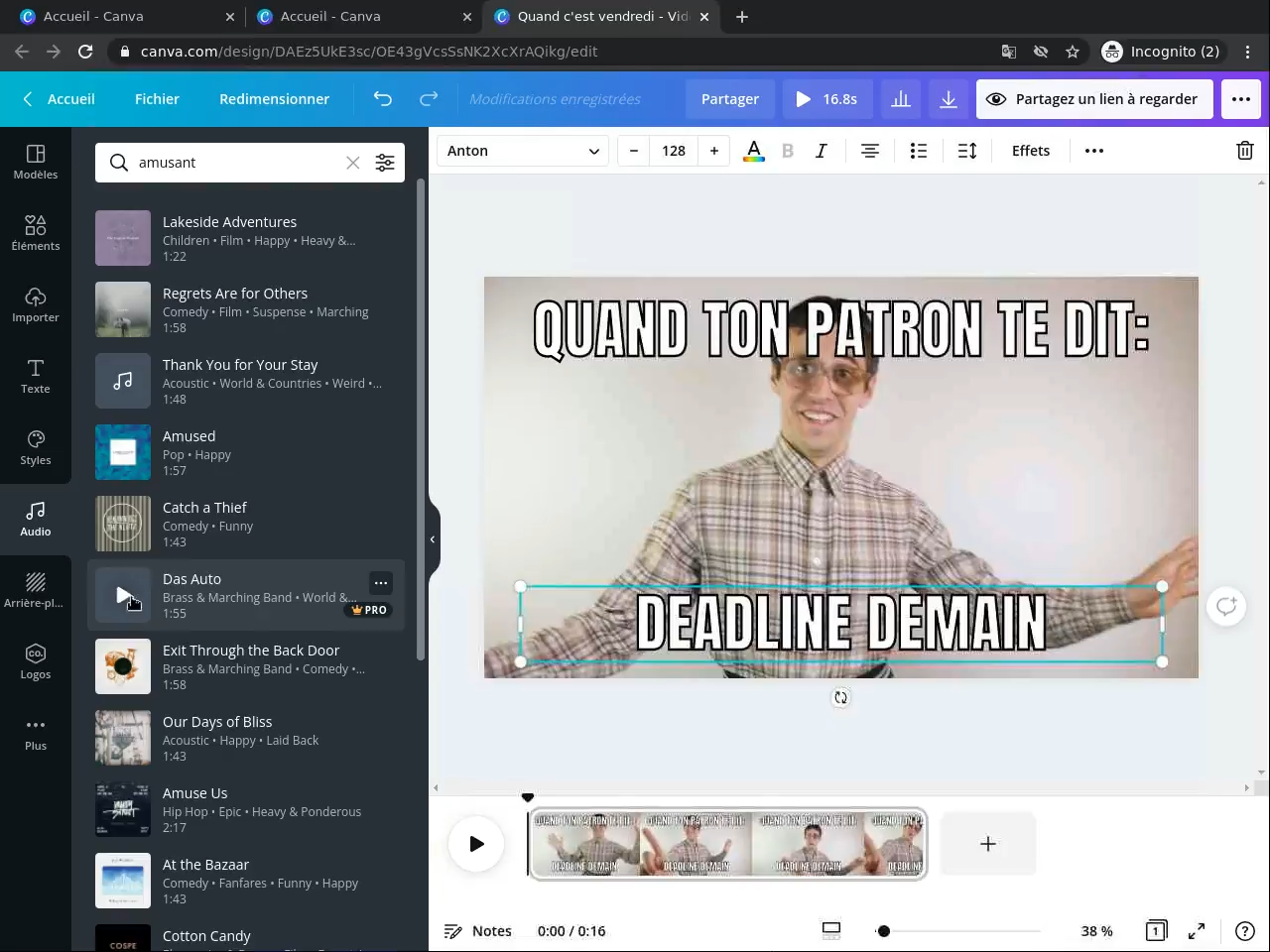This screenshot has width=1270, height=952.
Task: Redo the last undone change
Action: click(429, 99)
